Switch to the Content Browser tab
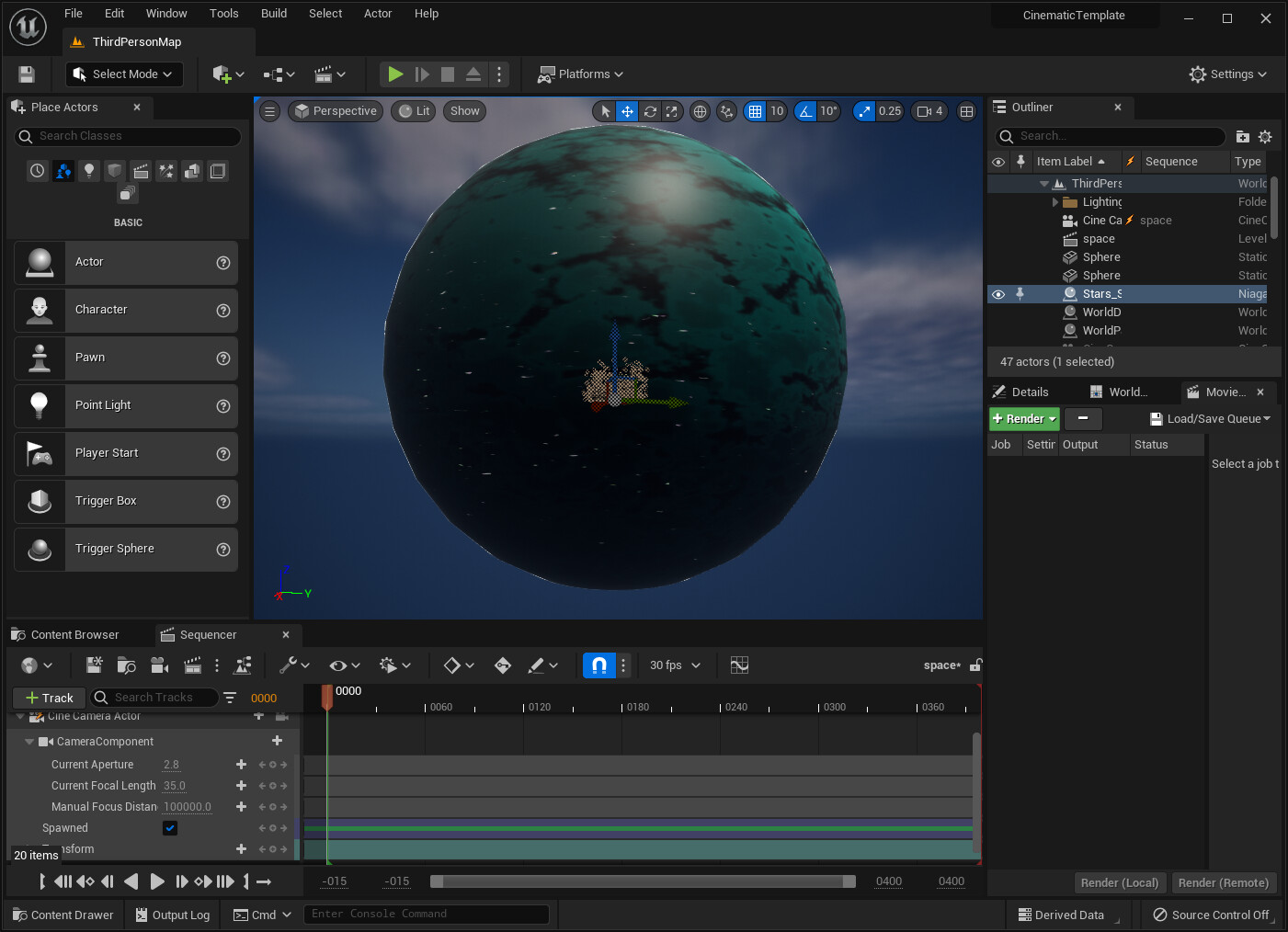The height and width of the screenshot is (932, 1288). (x=74, y=635)
